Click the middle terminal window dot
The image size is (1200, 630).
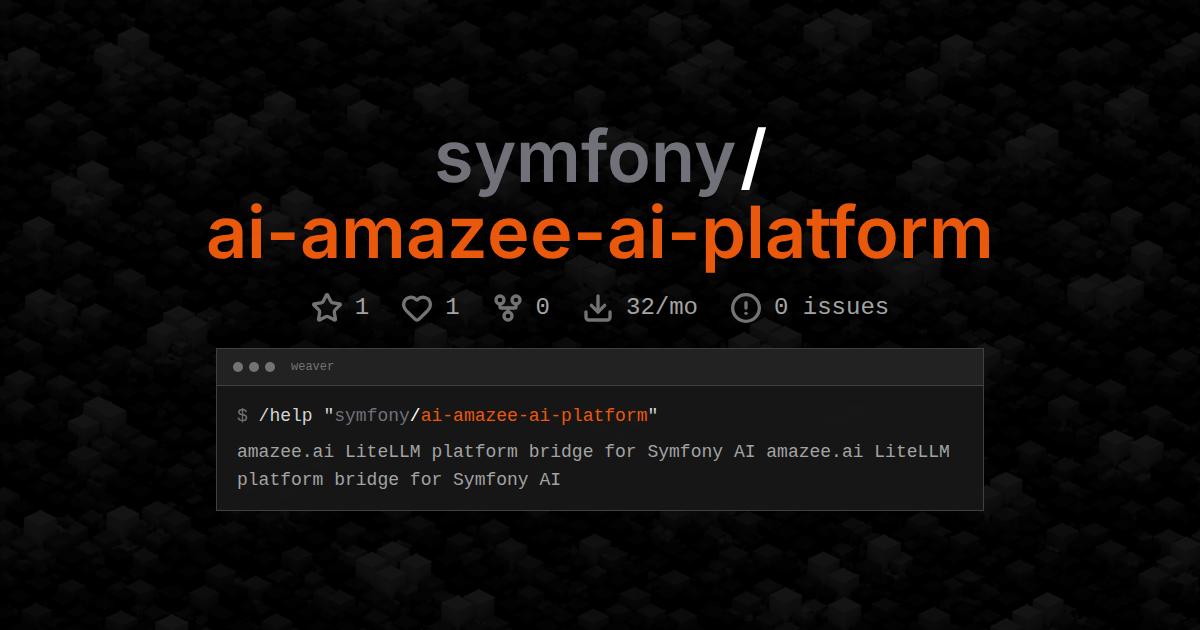254,367
